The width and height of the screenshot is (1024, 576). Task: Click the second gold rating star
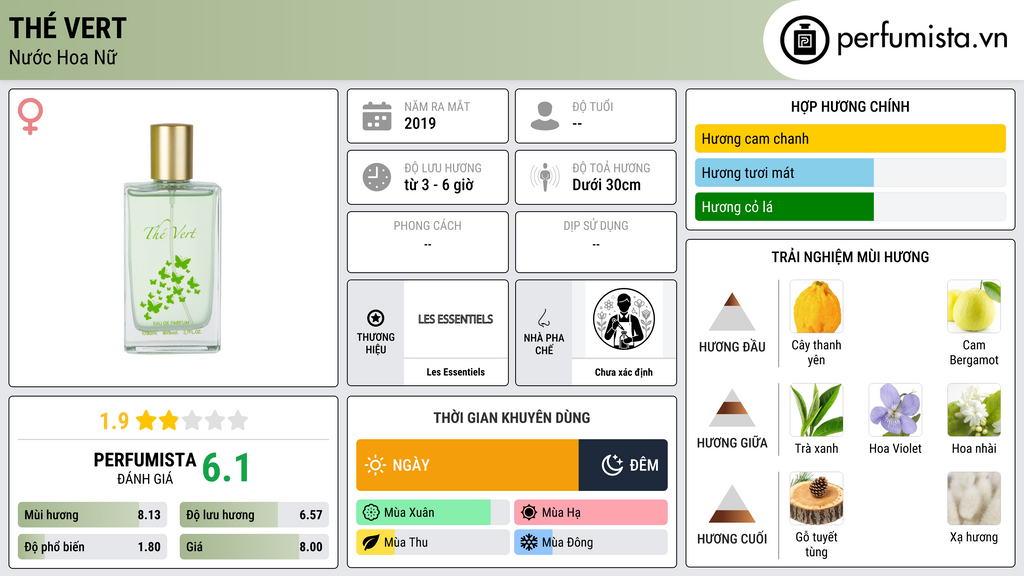pos(169,420)
